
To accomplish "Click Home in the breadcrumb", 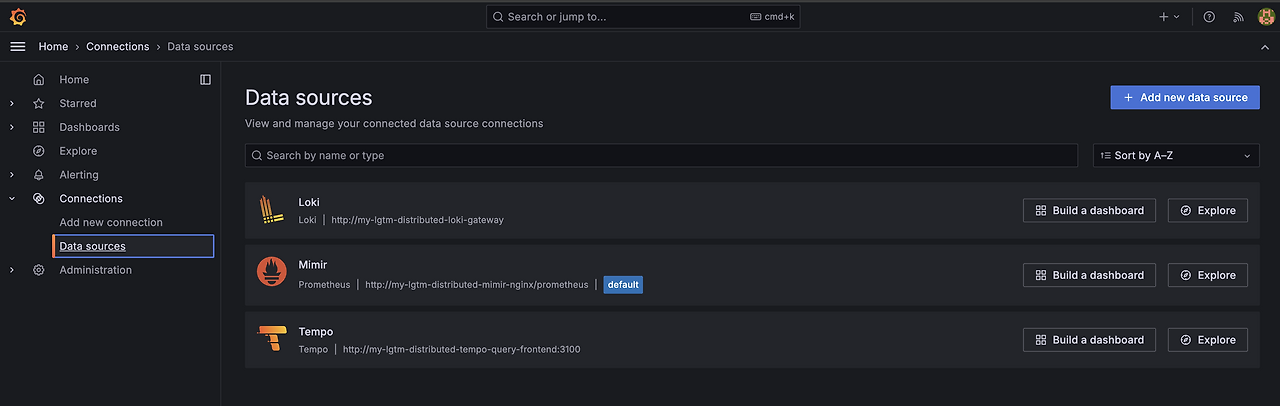I will [53, 47].
